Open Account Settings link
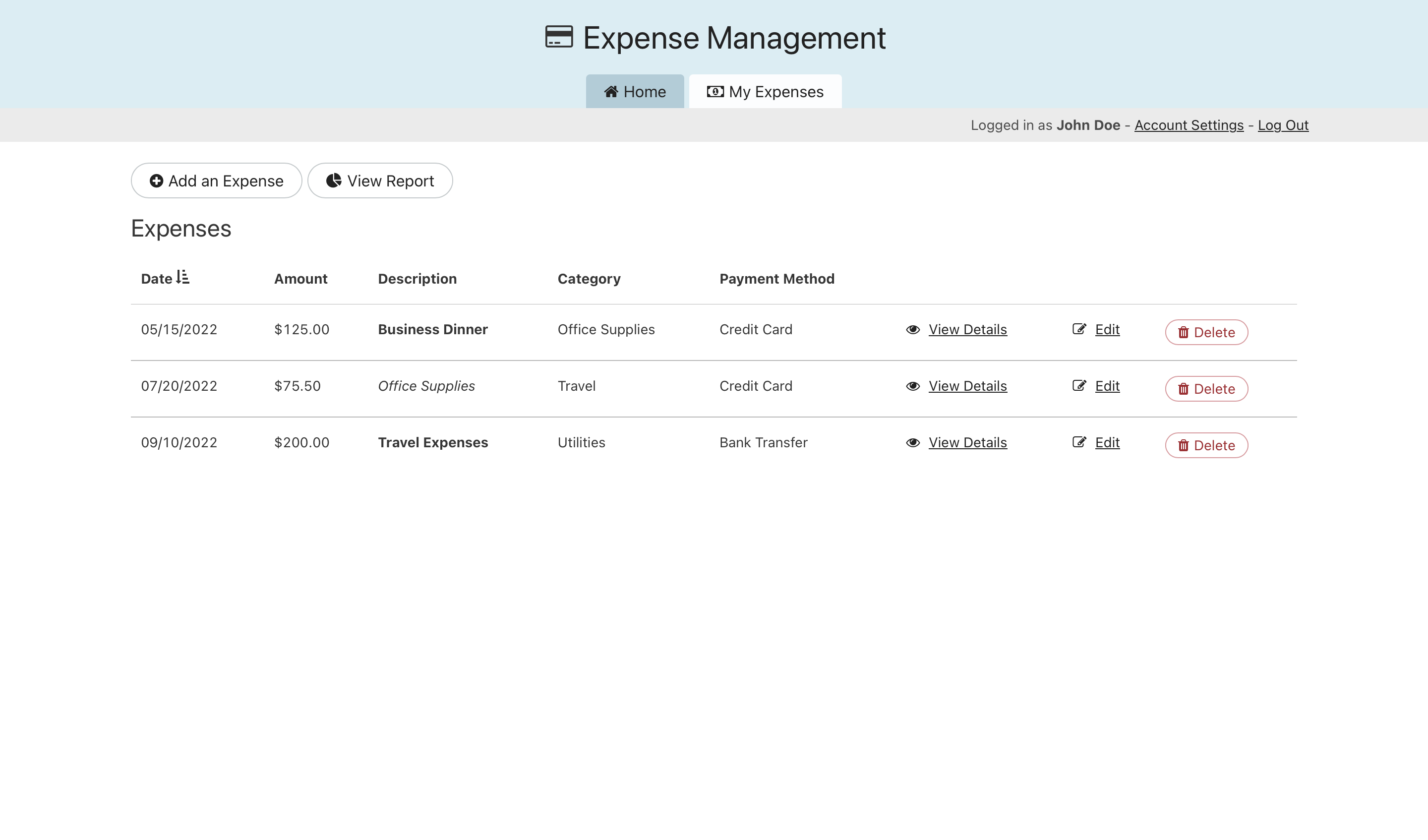The width and height of the screenshot is (1428, 840). [x=1189, y=125]
